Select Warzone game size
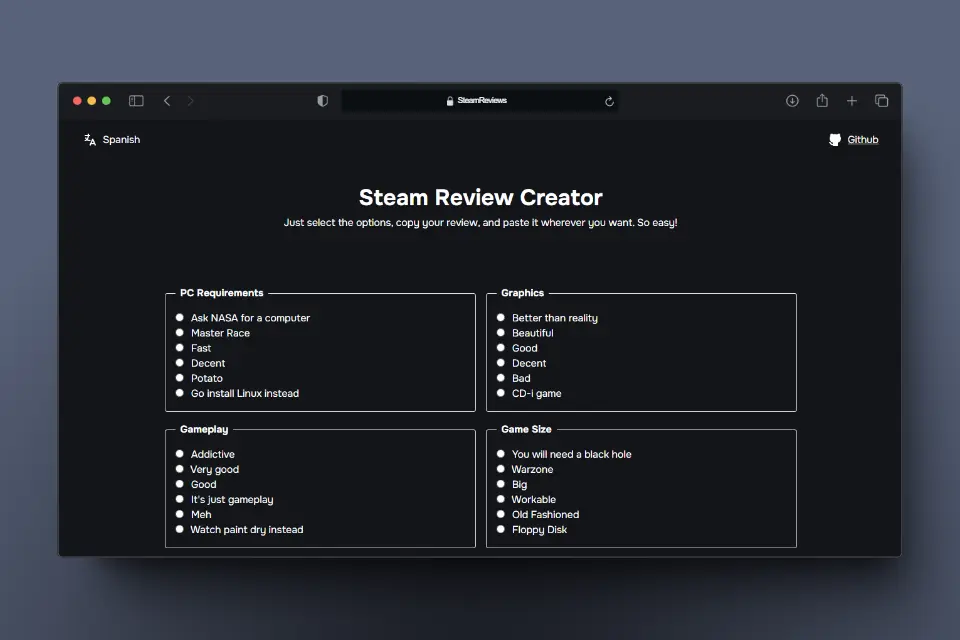 coord(501,469)
